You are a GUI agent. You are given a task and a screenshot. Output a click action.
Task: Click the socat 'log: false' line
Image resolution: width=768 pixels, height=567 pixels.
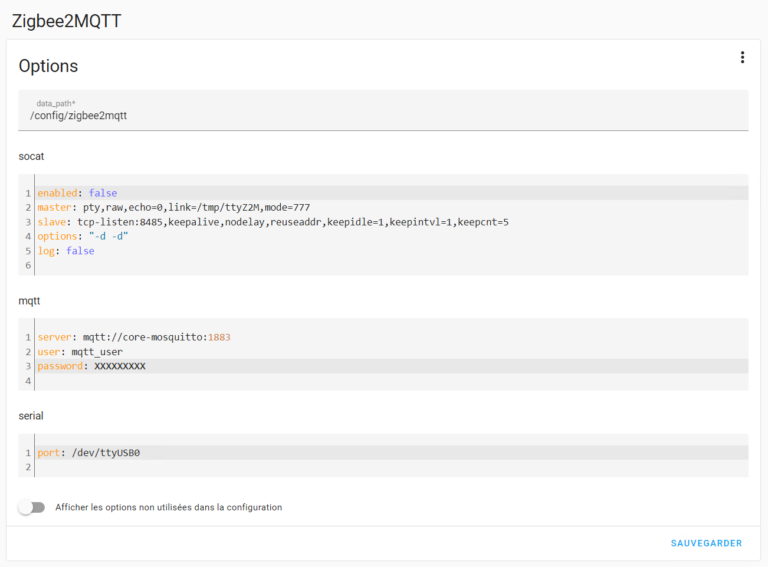[66, 251]
